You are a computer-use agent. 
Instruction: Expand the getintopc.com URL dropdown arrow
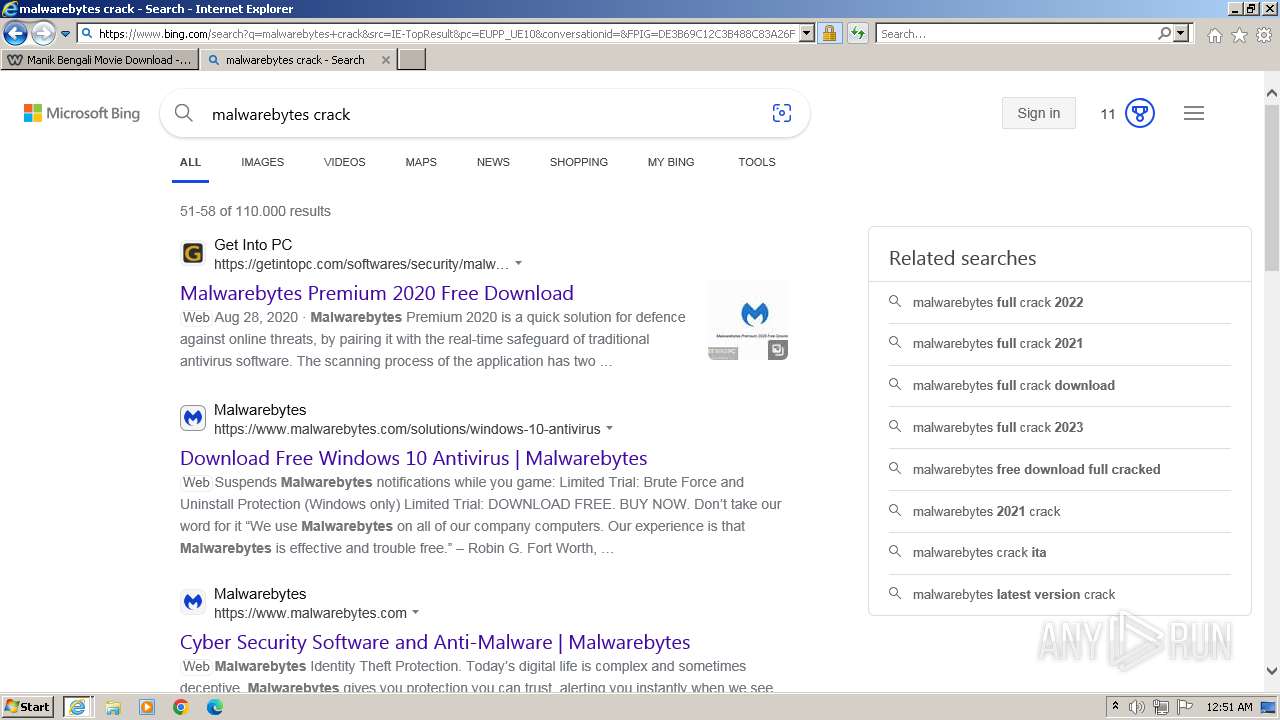(x=518, y=264)
